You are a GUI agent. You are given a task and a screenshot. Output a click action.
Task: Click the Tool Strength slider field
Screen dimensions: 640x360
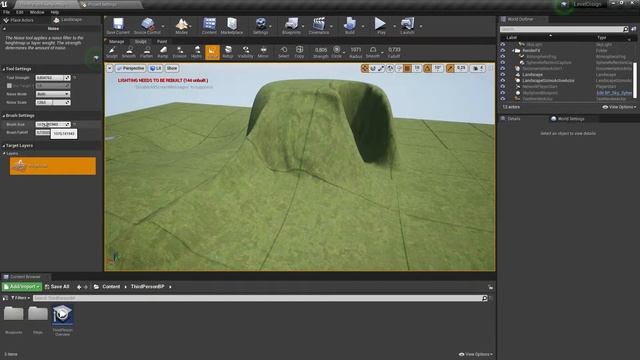[53, 78]
